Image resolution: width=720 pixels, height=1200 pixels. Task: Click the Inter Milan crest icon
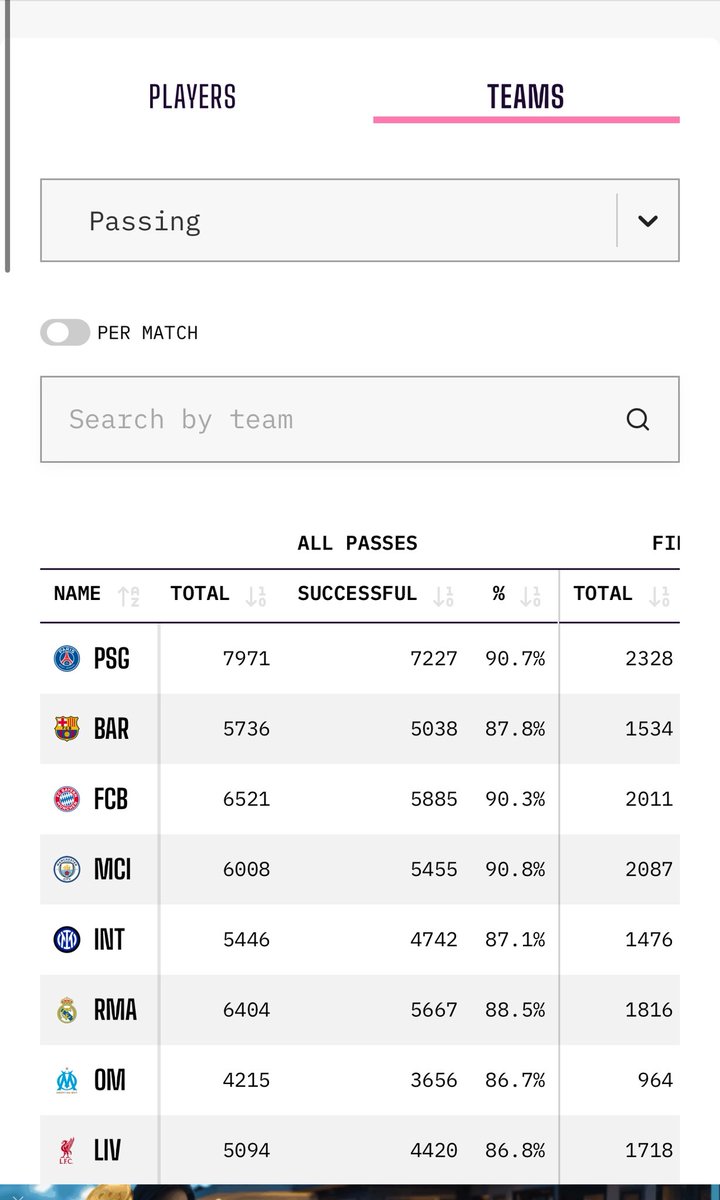click(67, 939)
